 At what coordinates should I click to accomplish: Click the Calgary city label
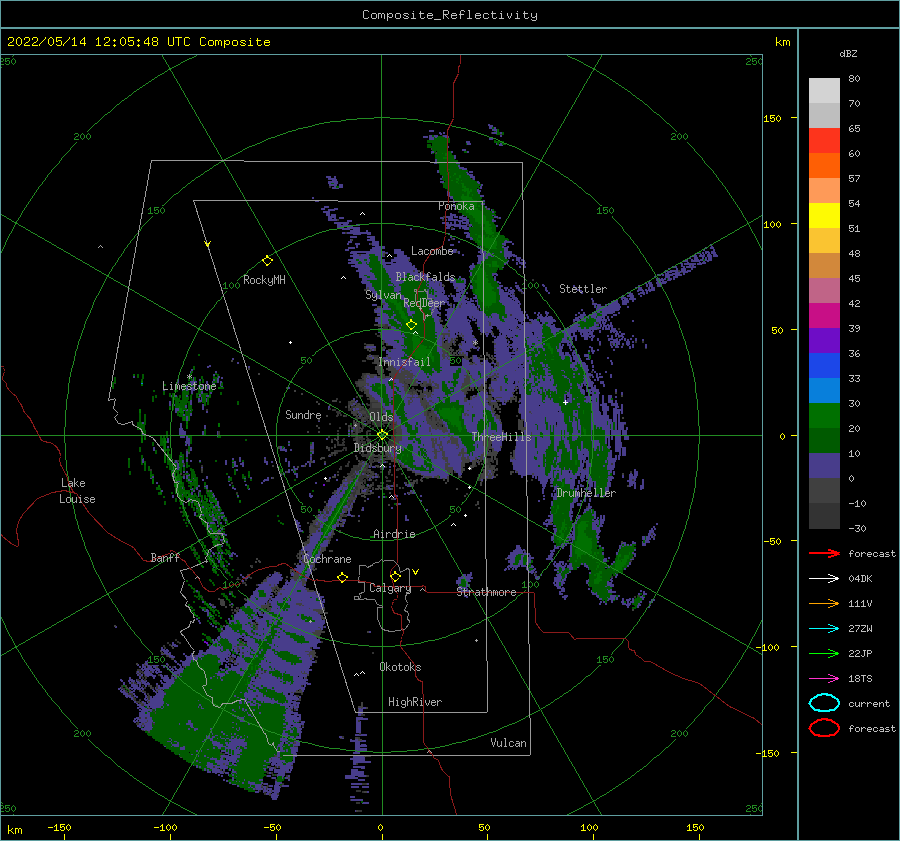pyautogui.click(x=390, y=588)
